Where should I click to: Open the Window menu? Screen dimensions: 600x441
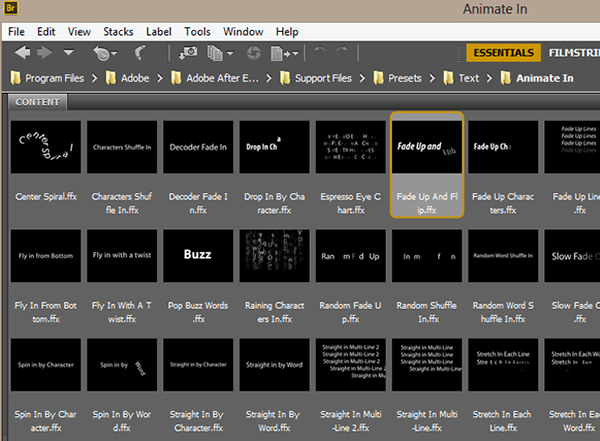click(x=243, y=31)
